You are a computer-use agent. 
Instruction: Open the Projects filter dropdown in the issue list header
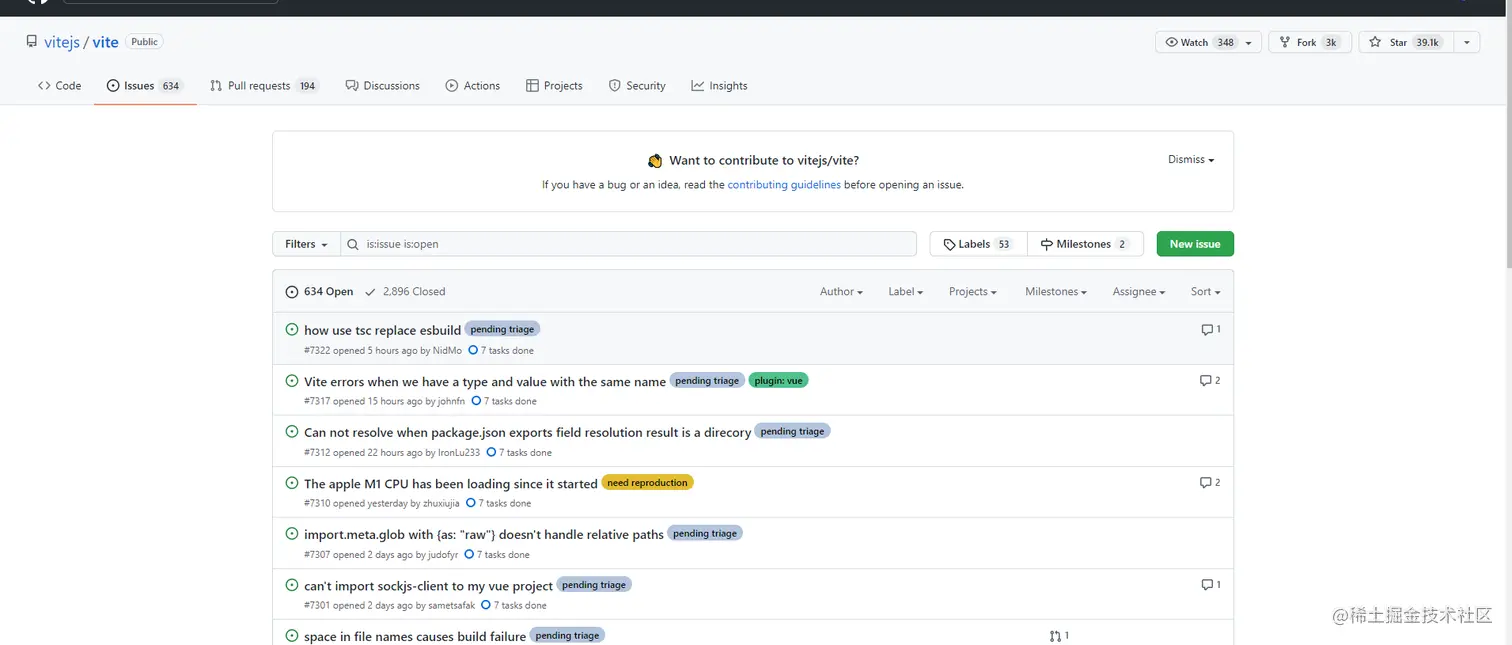[x=973, y=292]
